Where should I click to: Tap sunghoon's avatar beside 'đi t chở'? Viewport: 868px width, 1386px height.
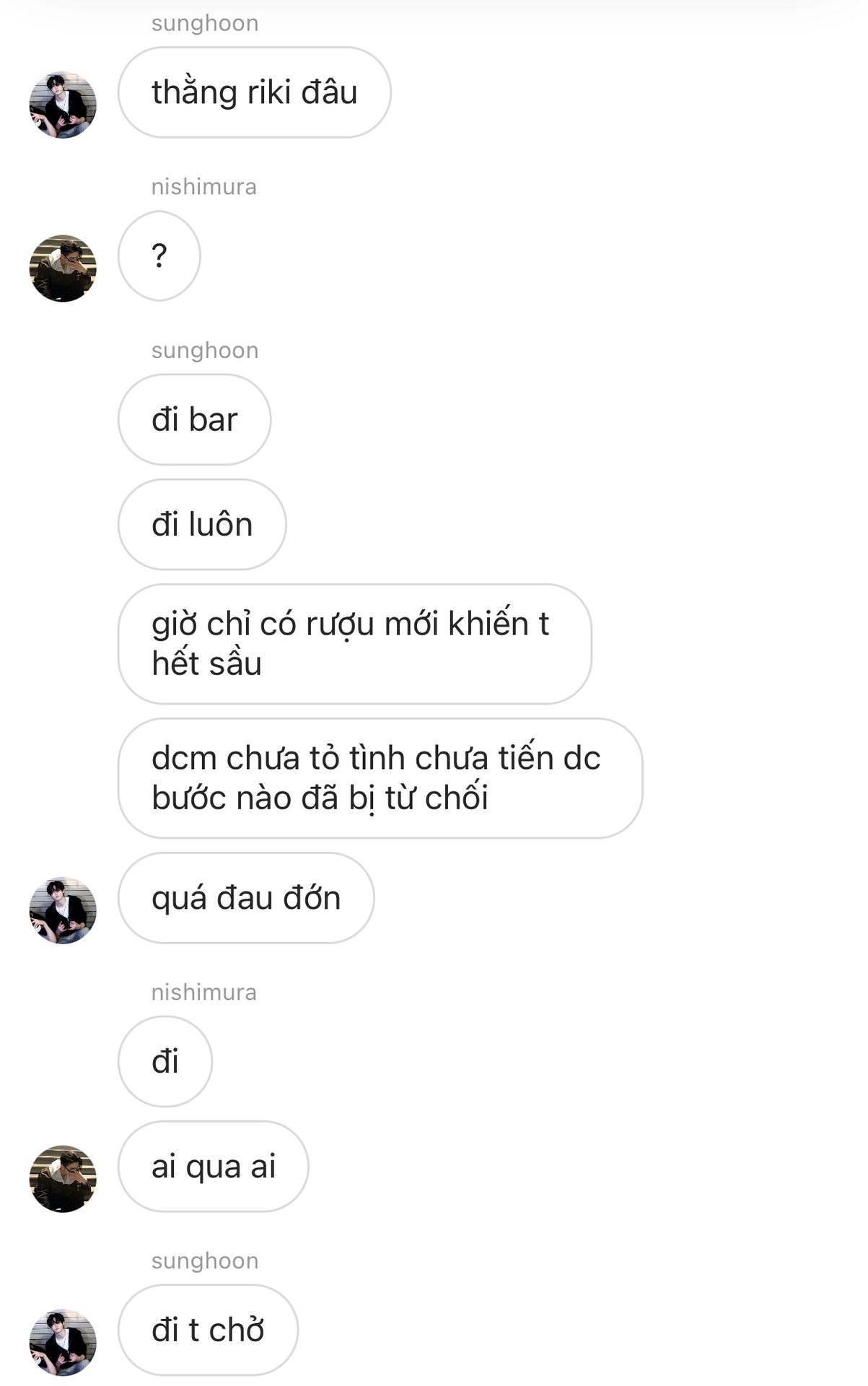coord(63,1343)
